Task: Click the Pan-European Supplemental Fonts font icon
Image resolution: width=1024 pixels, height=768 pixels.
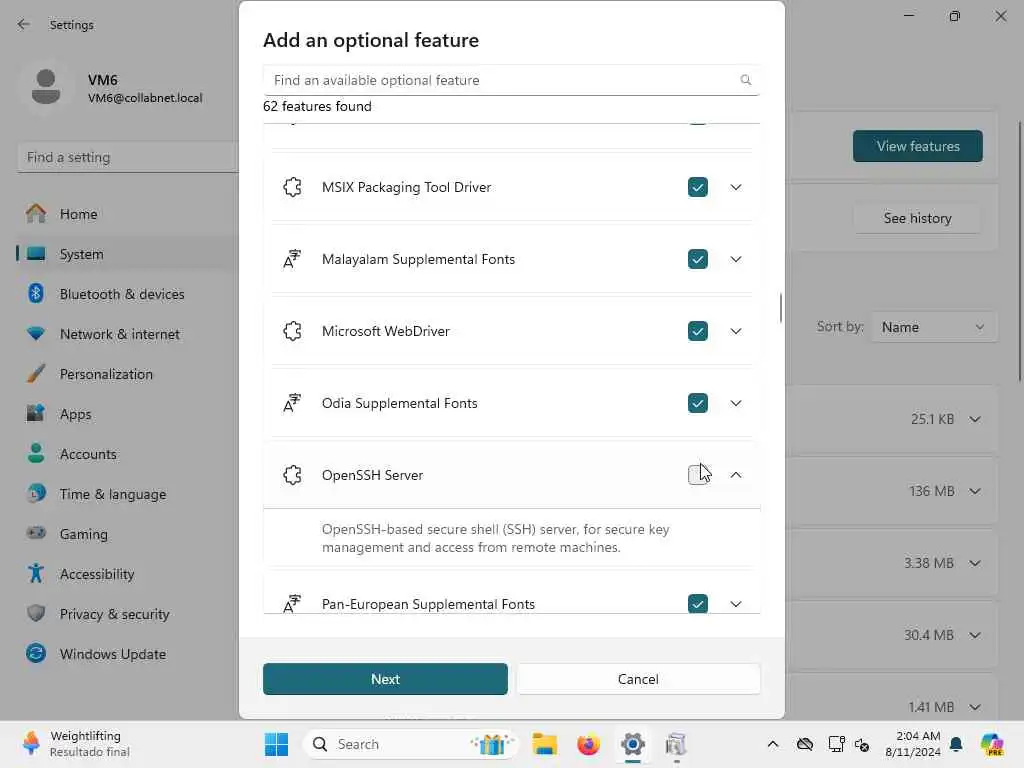Action: coord(293,604)
